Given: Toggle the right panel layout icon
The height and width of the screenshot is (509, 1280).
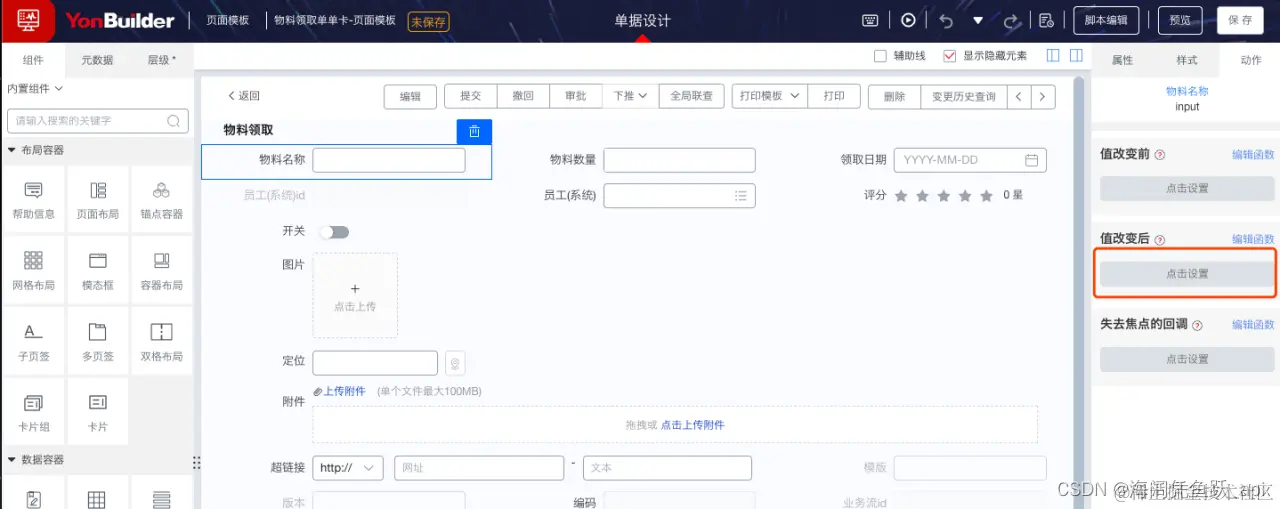Looking at the screenshot, I should tap(1077, 56).
